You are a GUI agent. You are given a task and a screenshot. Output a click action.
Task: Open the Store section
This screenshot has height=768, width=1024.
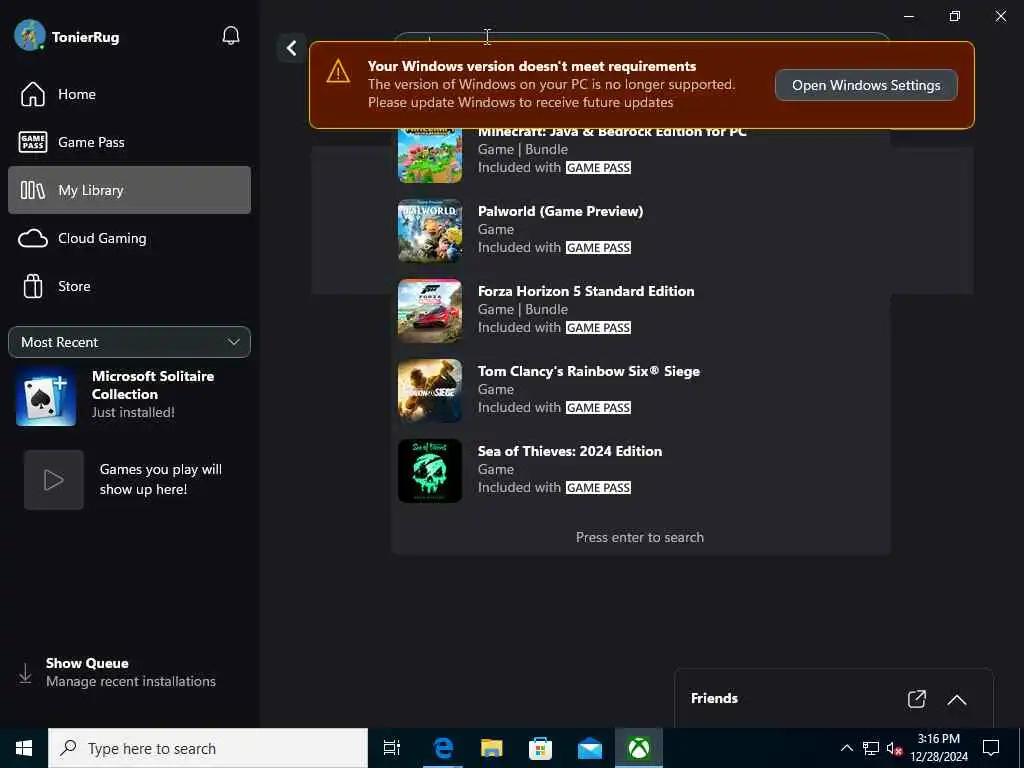[129, 286]
